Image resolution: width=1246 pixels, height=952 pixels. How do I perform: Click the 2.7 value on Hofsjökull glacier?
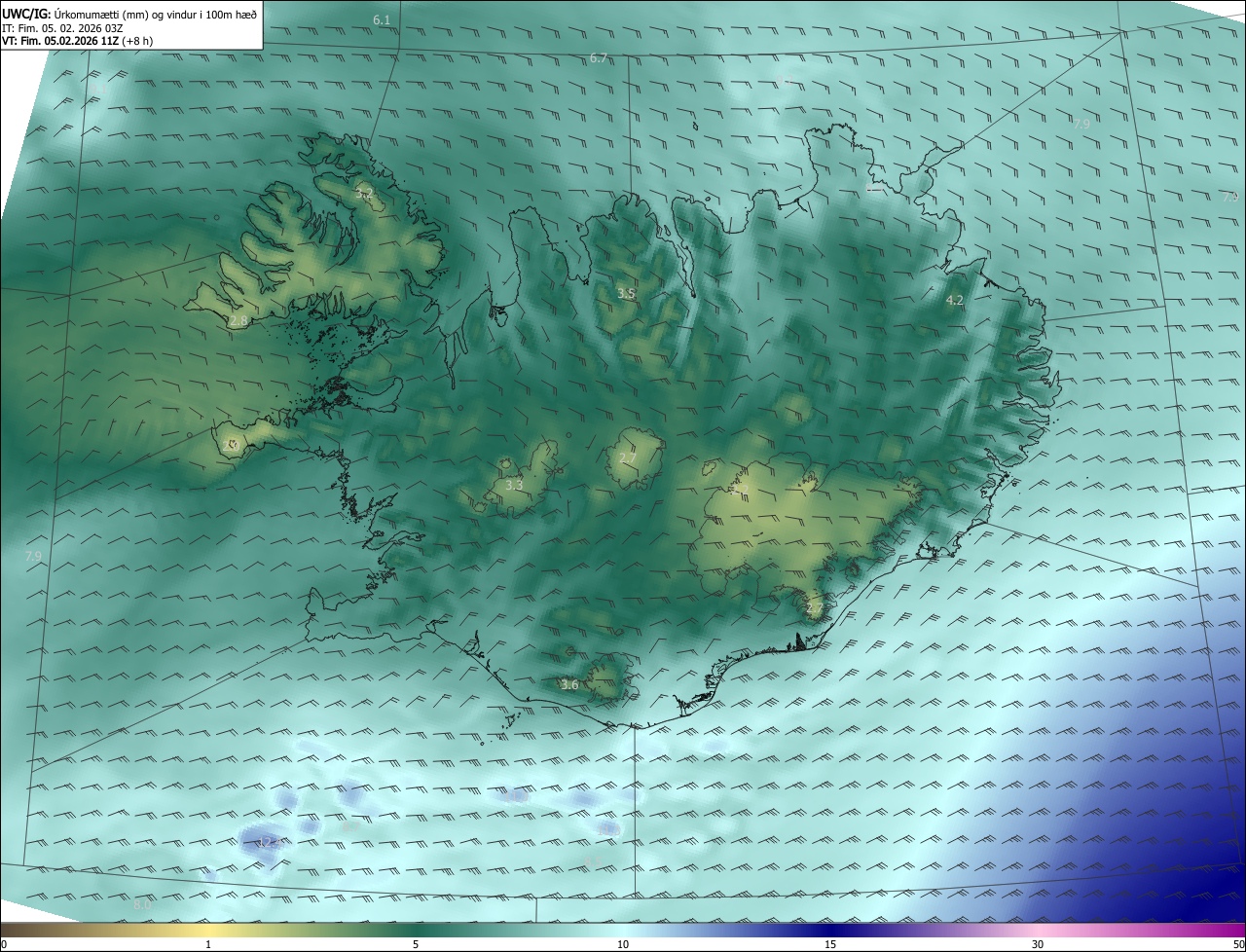tap(628, 458)
